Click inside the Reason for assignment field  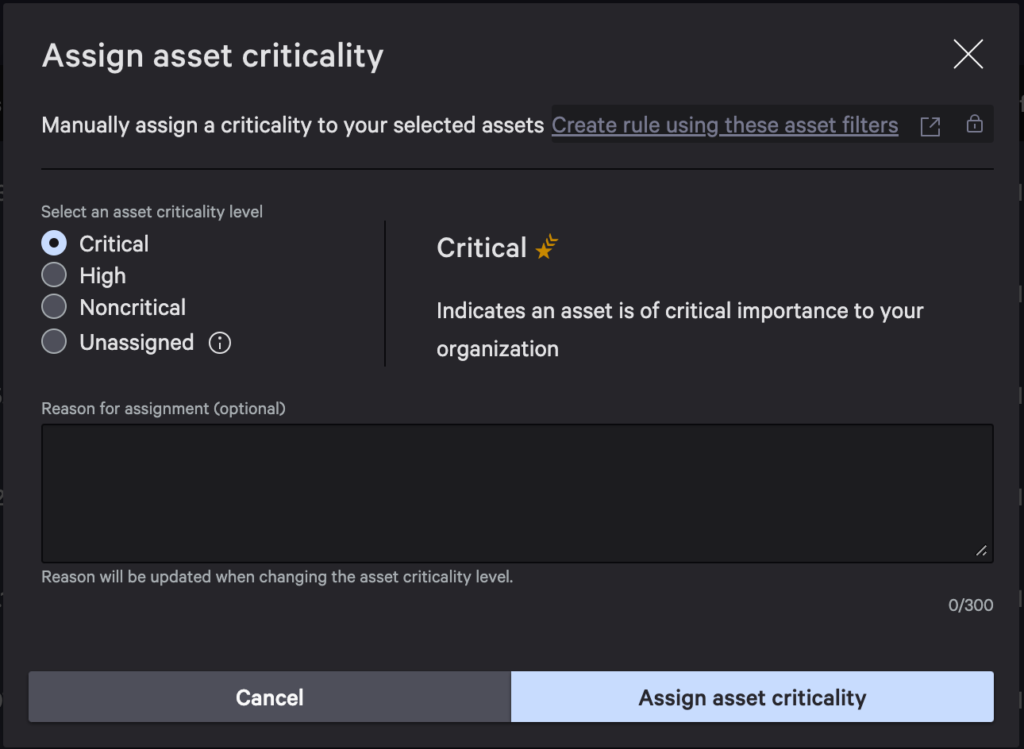tap(516, 490)
